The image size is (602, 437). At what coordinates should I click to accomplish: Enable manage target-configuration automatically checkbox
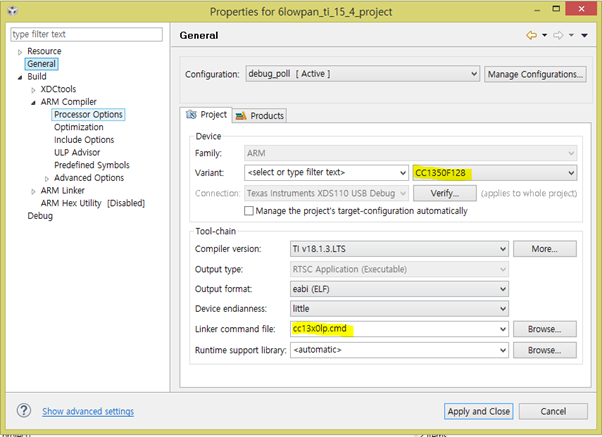click(x=250, y=211)
